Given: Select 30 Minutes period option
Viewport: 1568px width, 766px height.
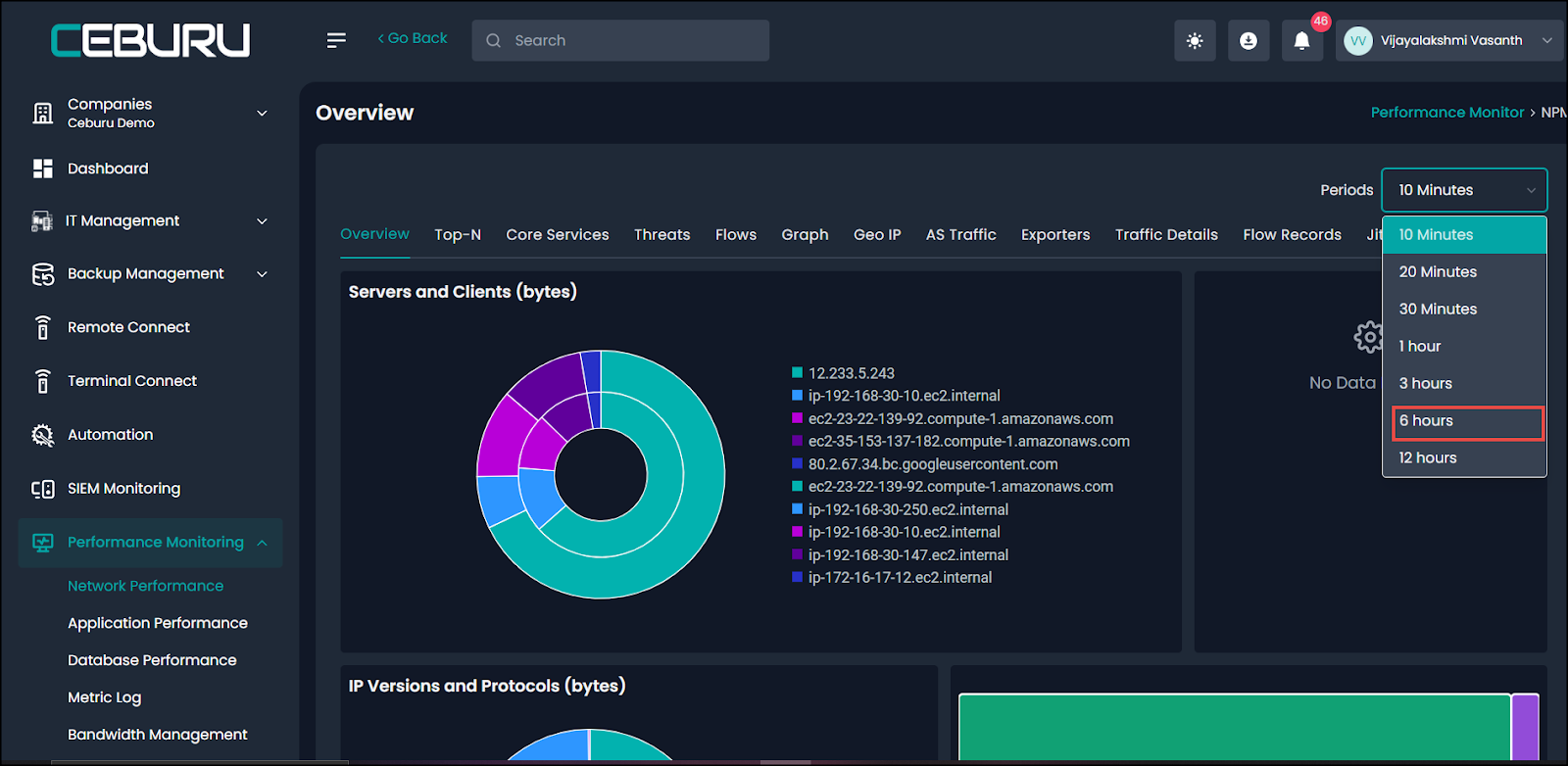Looking at the screenshot, I should [1464, 310].
